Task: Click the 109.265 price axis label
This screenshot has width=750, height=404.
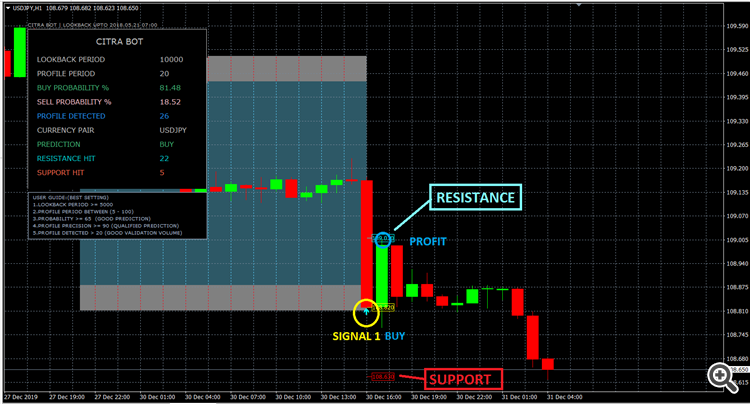Action: (x=737, y=145)
